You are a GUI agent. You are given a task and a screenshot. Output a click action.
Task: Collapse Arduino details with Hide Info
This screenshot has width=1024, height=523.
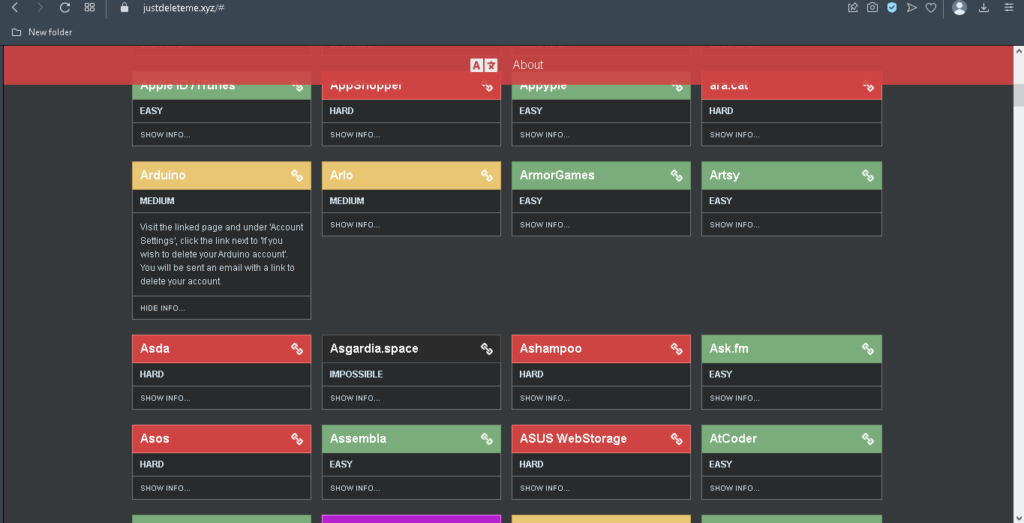[163, 308]
